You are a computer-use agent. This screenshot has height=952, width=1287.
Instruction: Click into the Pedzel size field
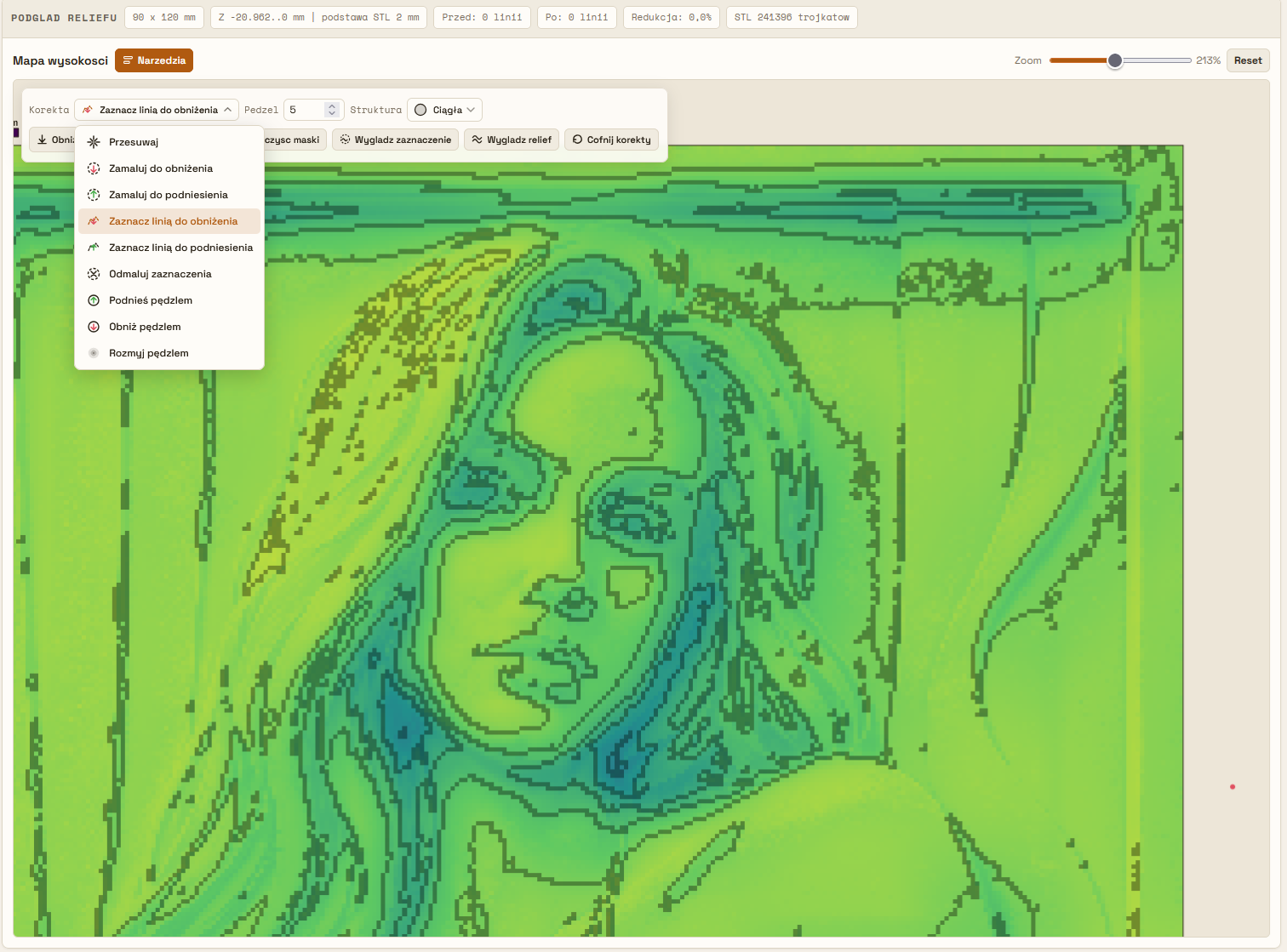pos(305,110)
